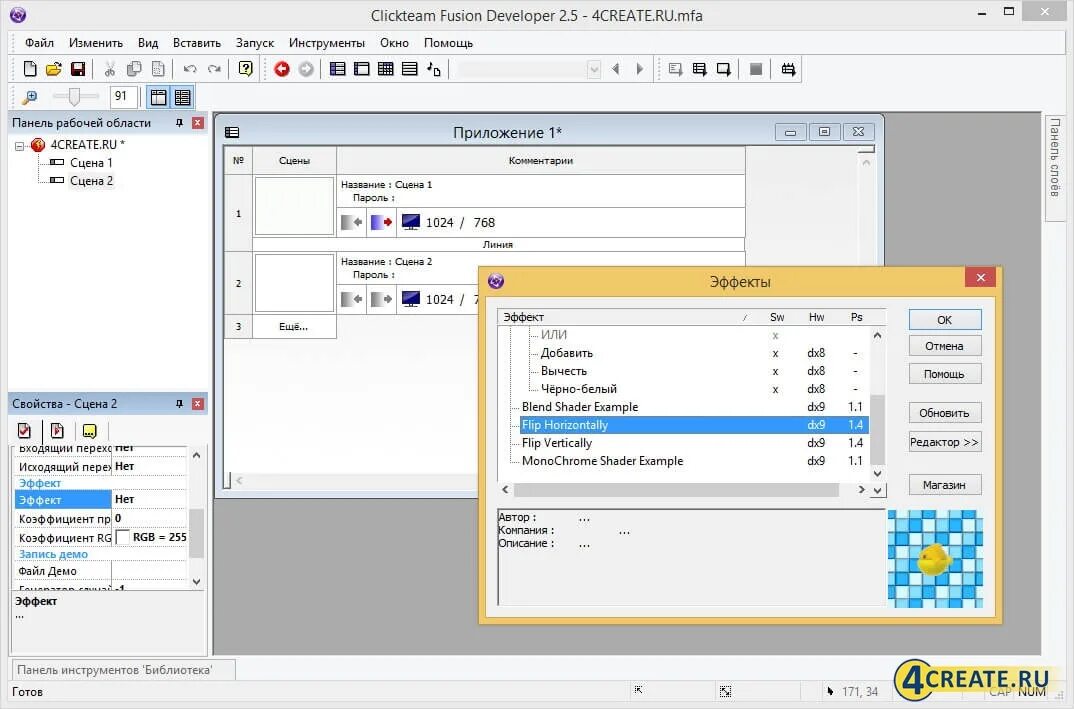
Task: Open the Event editor grid icon
Action: click(x=386, y=69)
